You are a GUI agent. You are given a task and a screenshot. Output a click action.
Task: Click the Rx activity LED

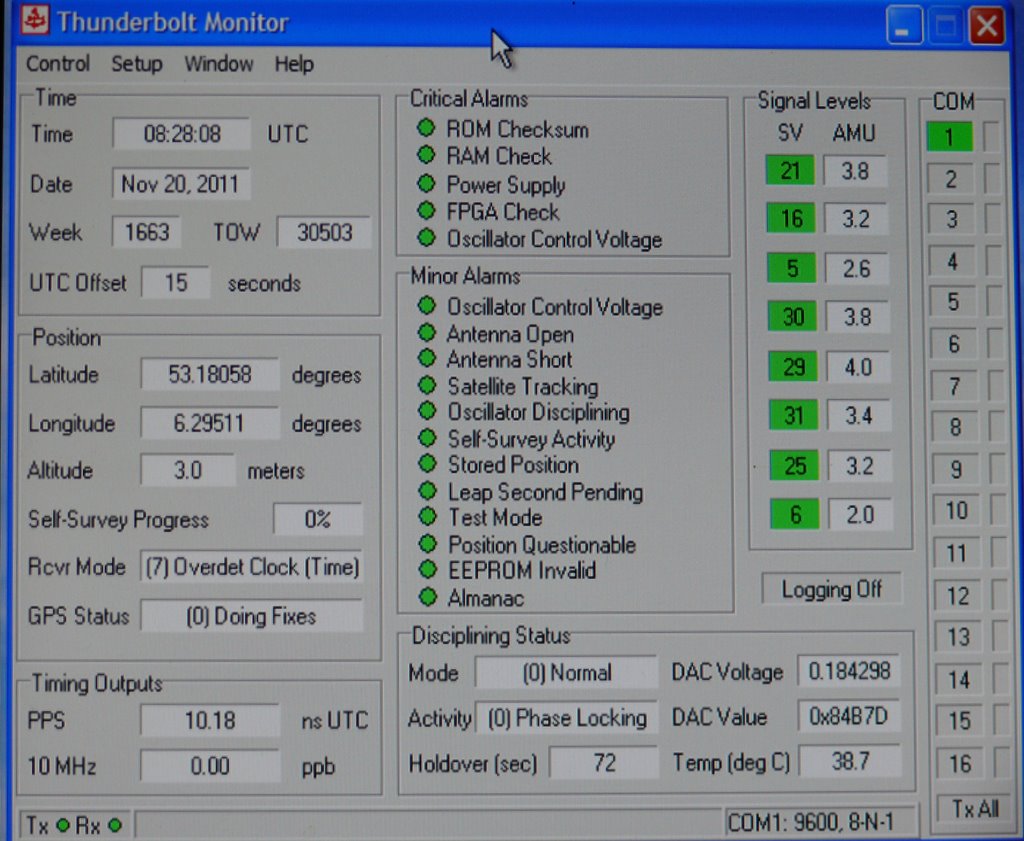pos(115,825)
